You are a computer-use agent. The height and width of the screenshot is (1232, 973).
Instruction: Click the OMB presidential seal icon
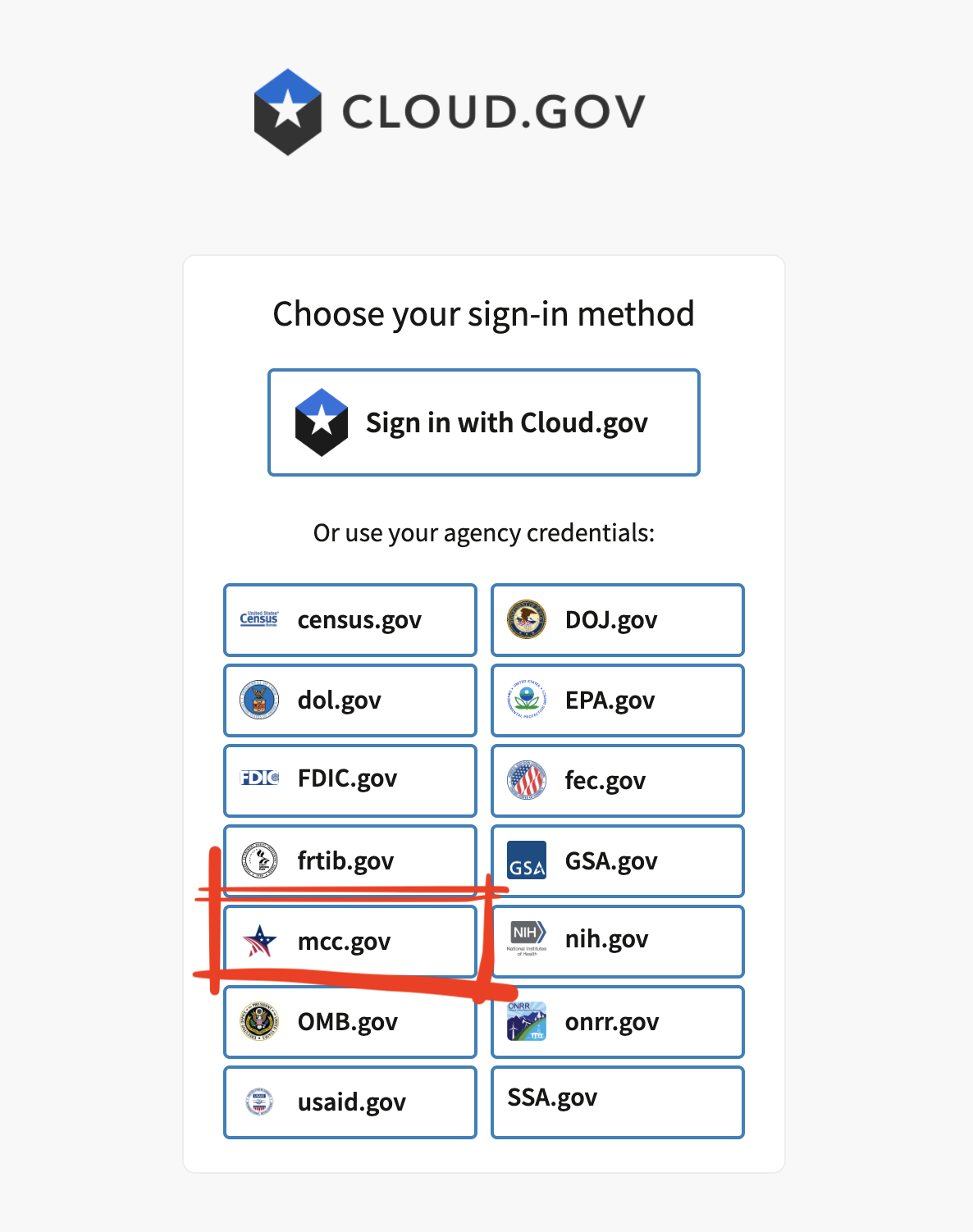coord(259,1021)
